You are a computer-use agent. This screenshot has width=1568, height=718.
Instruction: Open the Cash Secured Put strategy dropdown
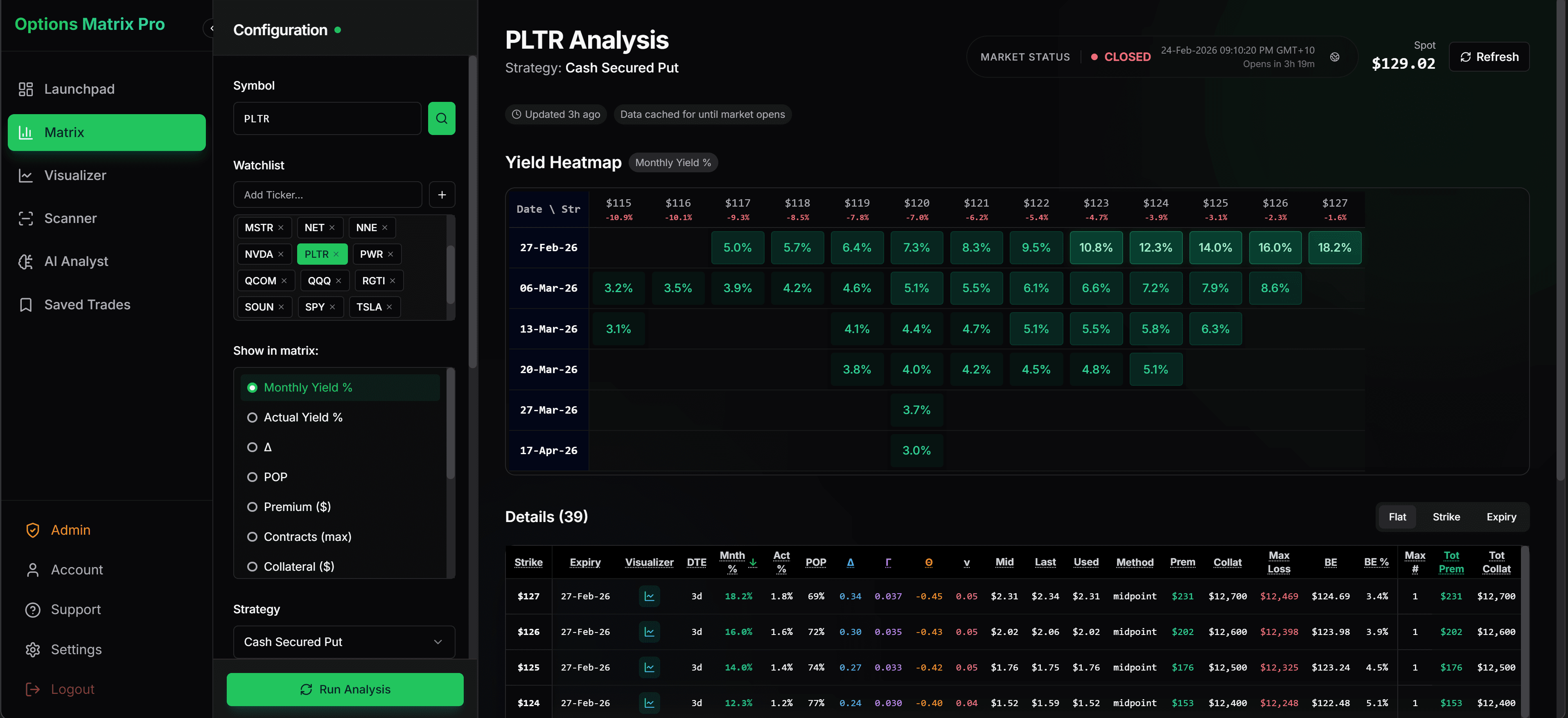pyautogui.click(x=344, y=642)
